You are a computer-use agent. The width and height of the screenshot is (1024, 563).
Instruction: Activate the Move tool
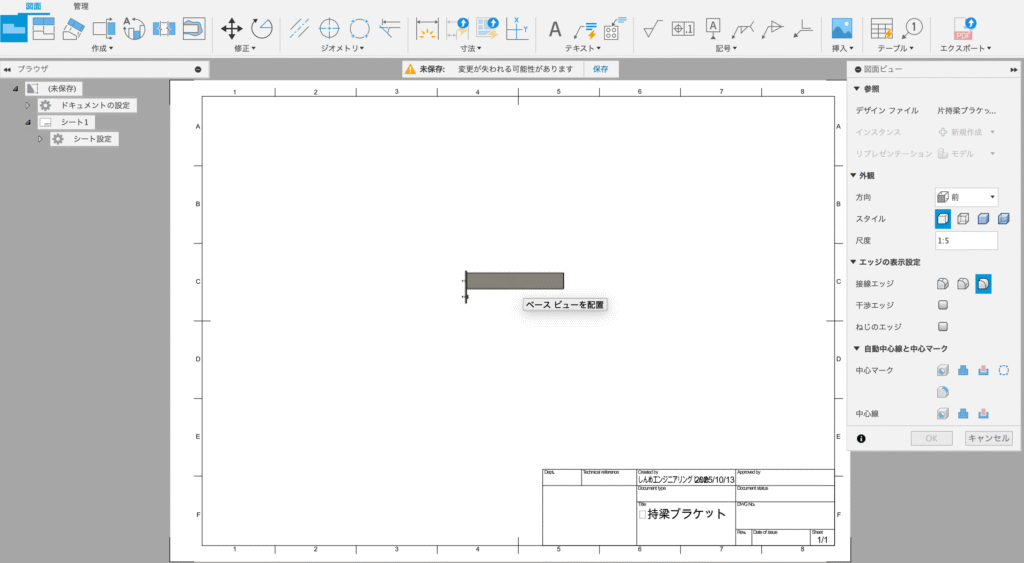click(x=232, y=29)
